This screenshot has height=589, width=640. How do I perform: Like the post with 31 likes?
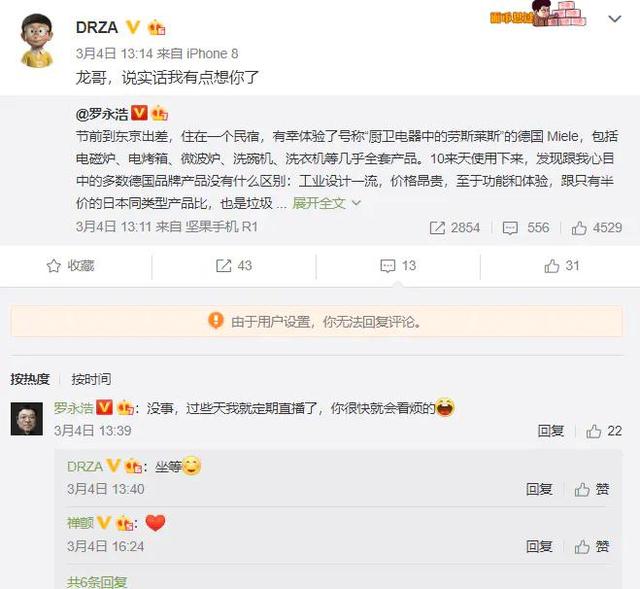[x=562, y=266]
